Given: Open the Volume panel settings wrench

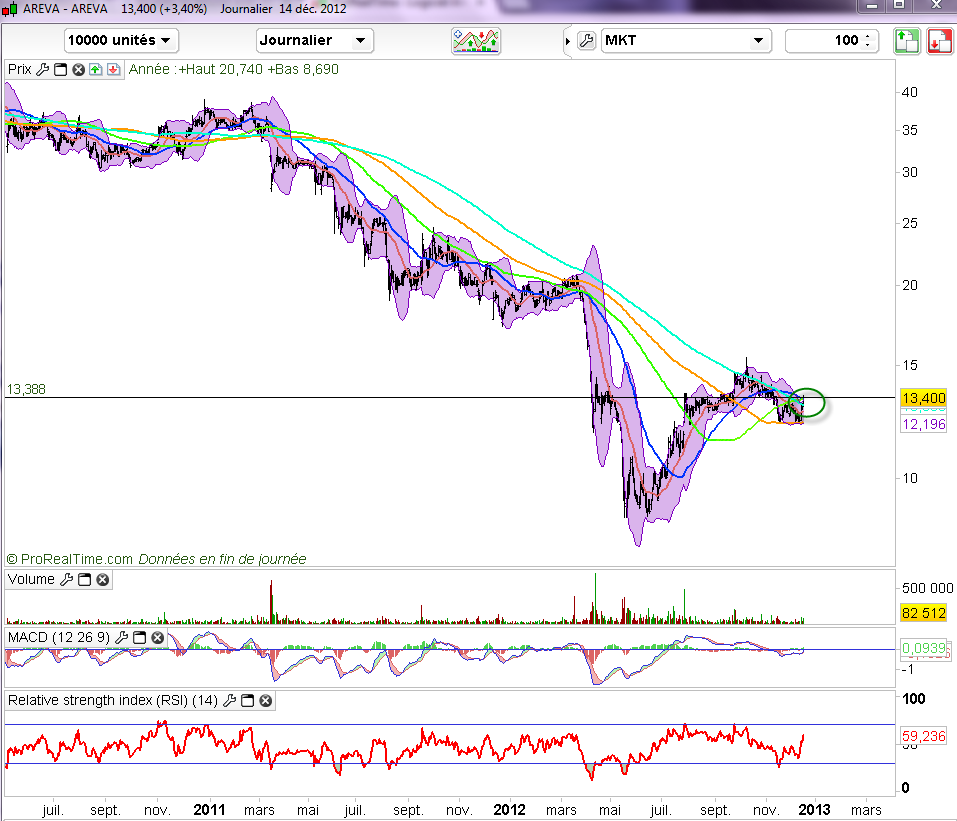Looking at the screenshot, I should click(66, 580).
